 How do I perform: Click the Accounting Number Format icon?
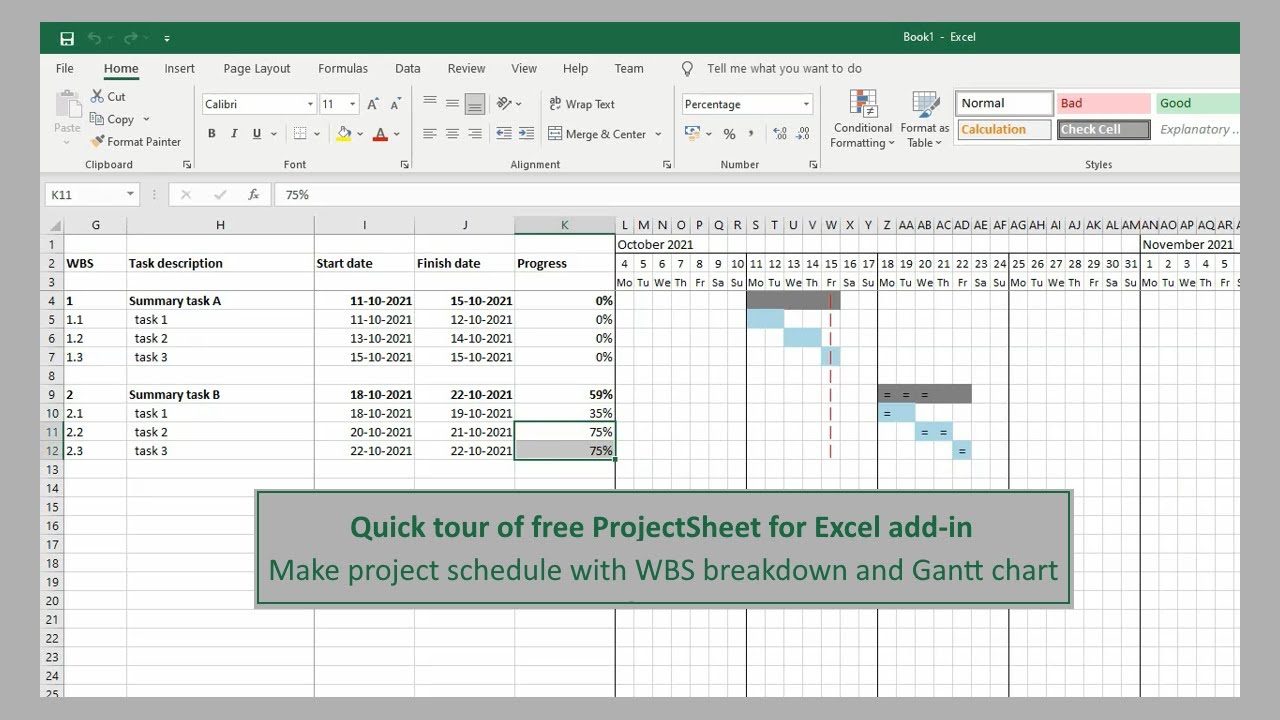tap(692, 134)
